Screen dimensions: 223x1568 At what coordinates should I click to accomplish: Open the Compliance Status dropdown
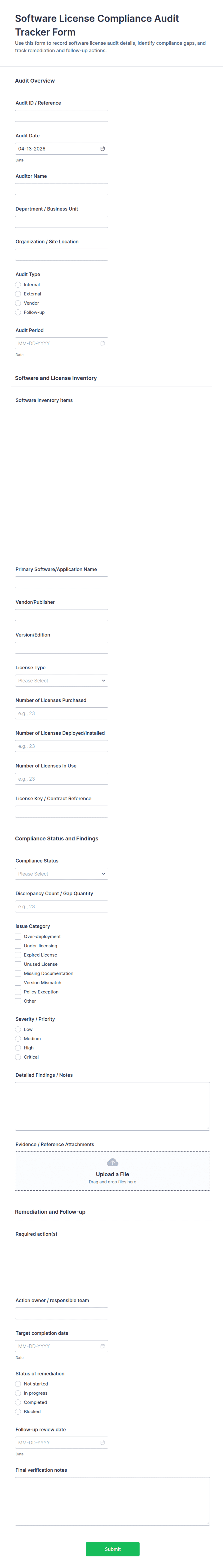coord(61,874)
